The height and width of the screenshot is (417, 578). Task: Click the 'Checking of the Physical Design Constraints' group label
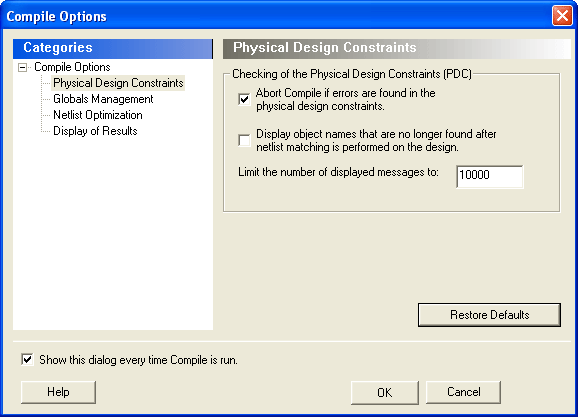(x=352, y=74)
